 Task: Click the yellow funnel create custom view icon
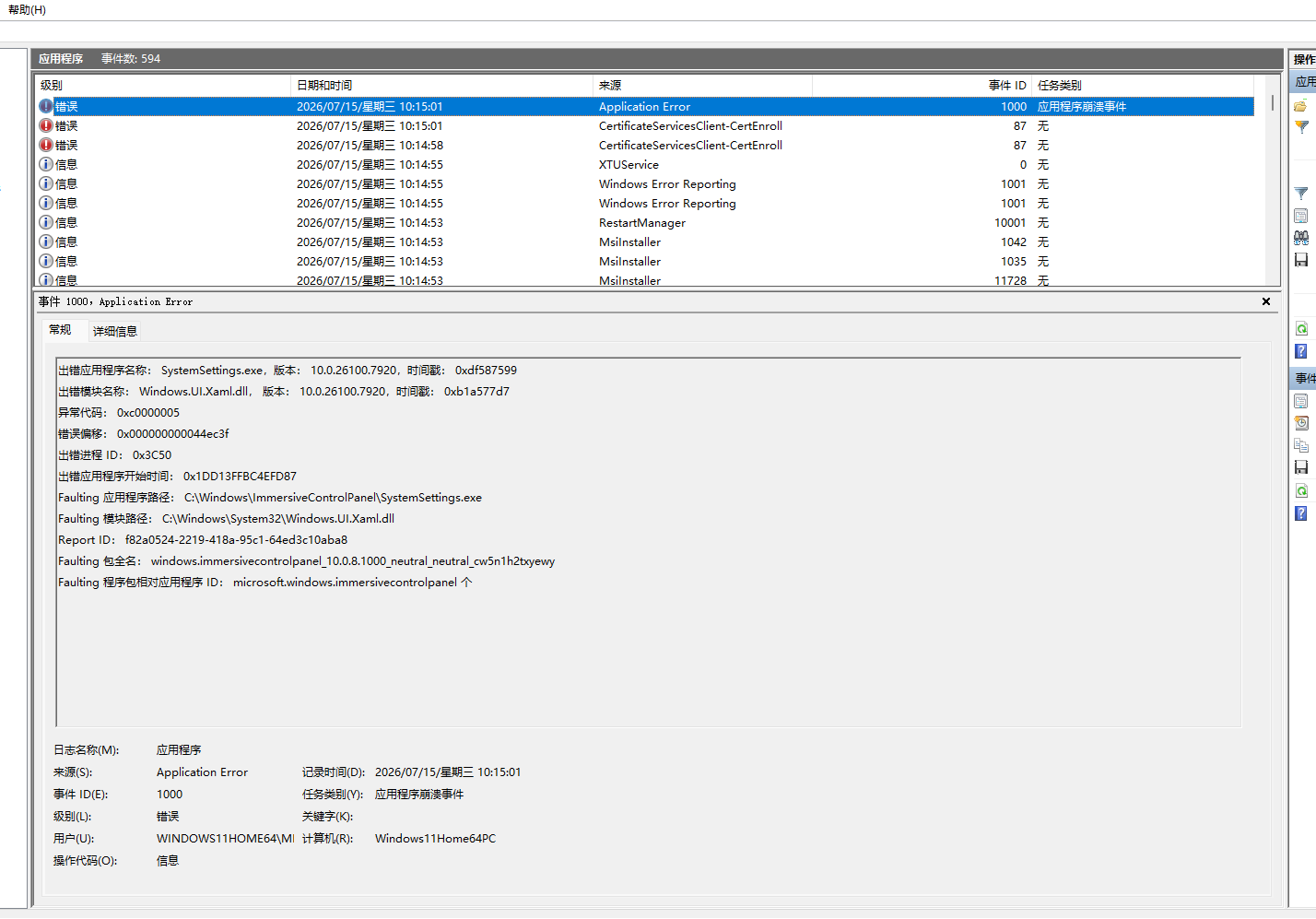tap(1300, 127)
